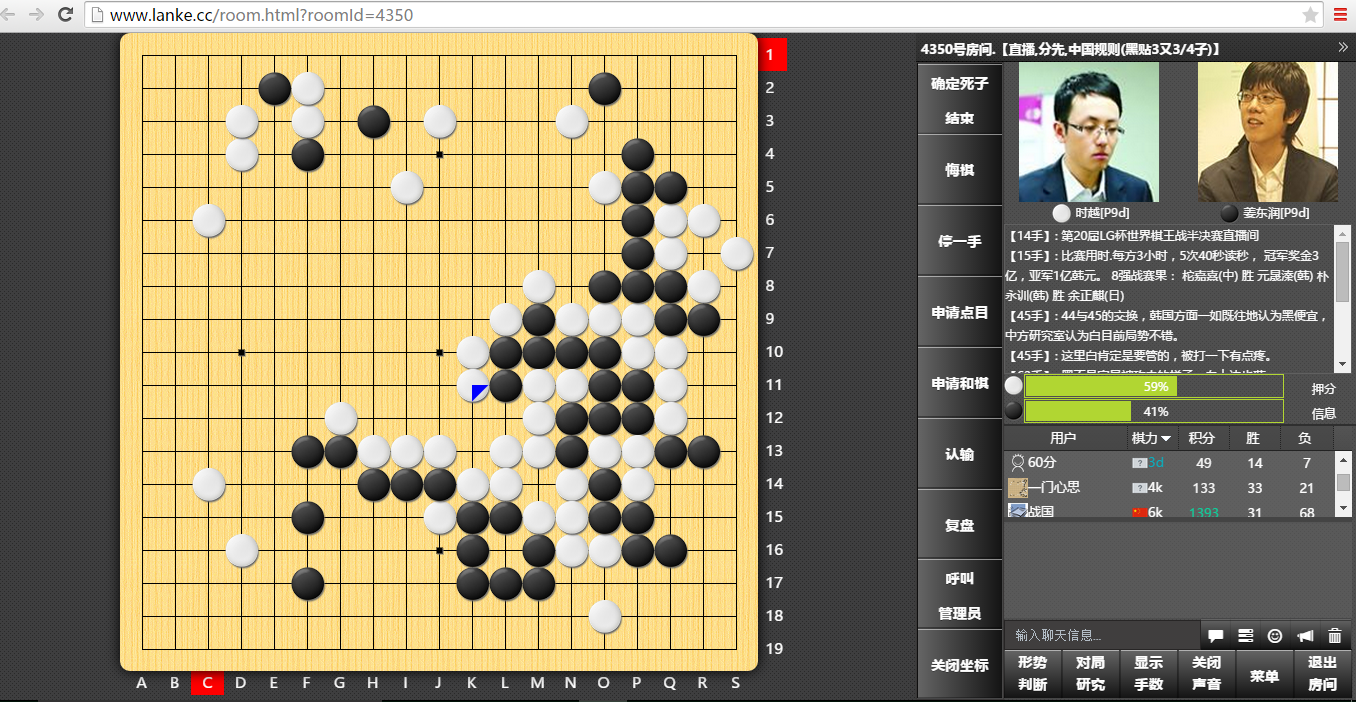This screenshot has height=702, width=1356.
Task: Click the highlighted column letter C label
Action: point(207,683)
